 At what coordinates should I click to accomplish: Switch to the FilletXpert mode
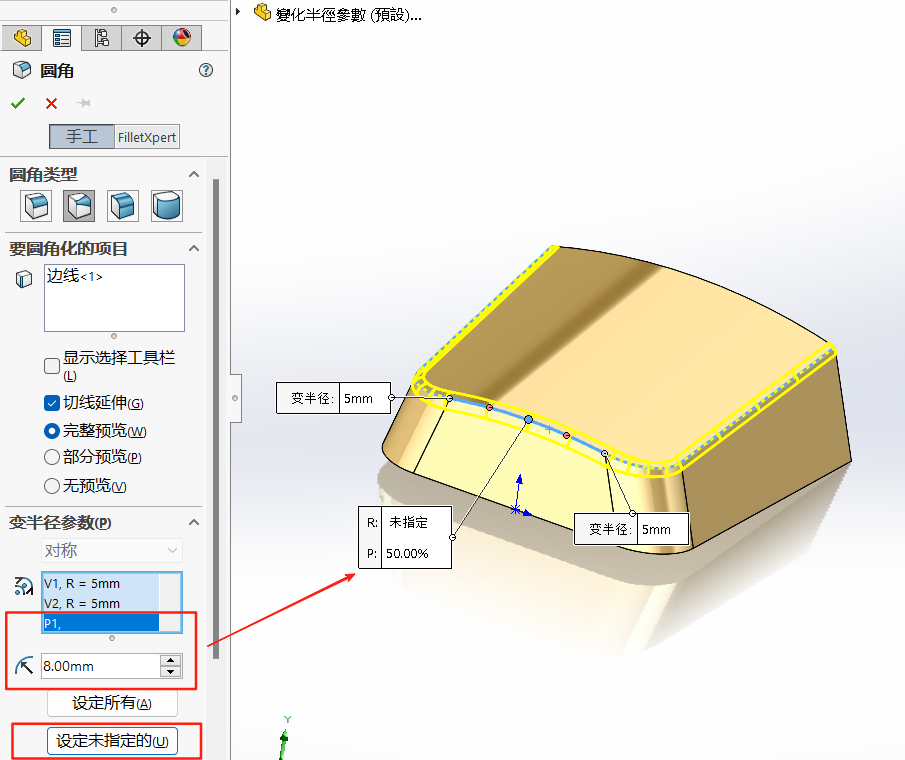[147, 137]
